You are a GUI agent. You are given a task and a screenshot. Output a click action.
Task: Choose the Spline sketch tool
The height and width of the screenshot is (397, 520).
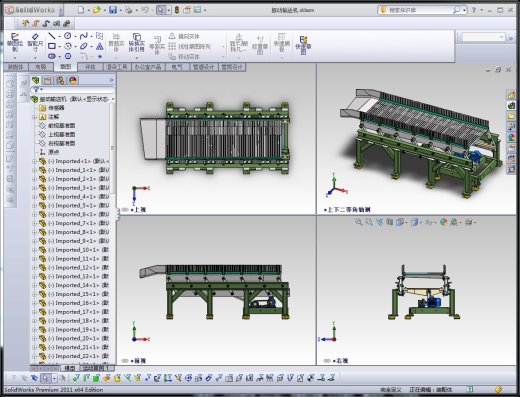click(x=84, y=36)
